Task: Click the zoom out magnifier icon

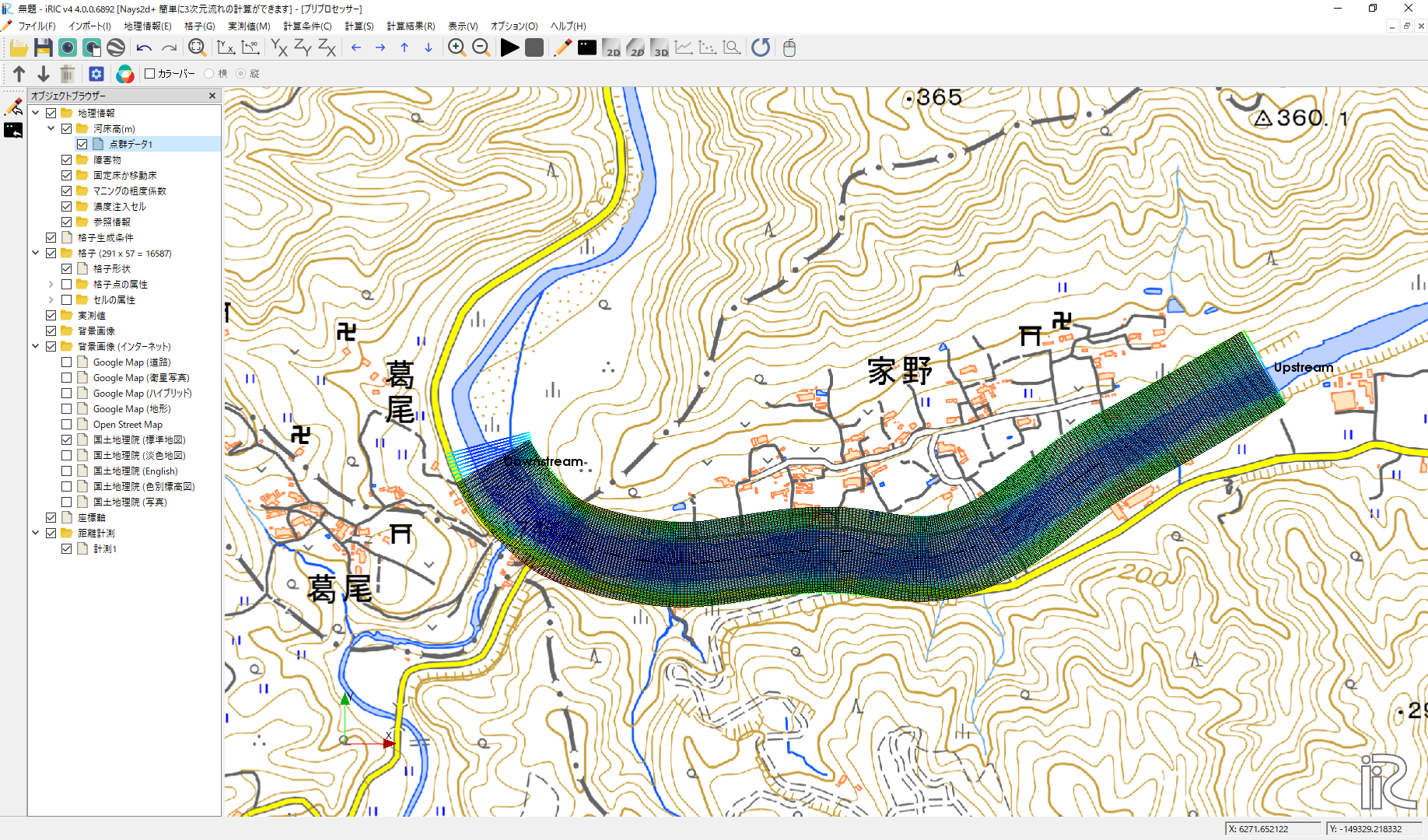Action: (x=481, y=48)
